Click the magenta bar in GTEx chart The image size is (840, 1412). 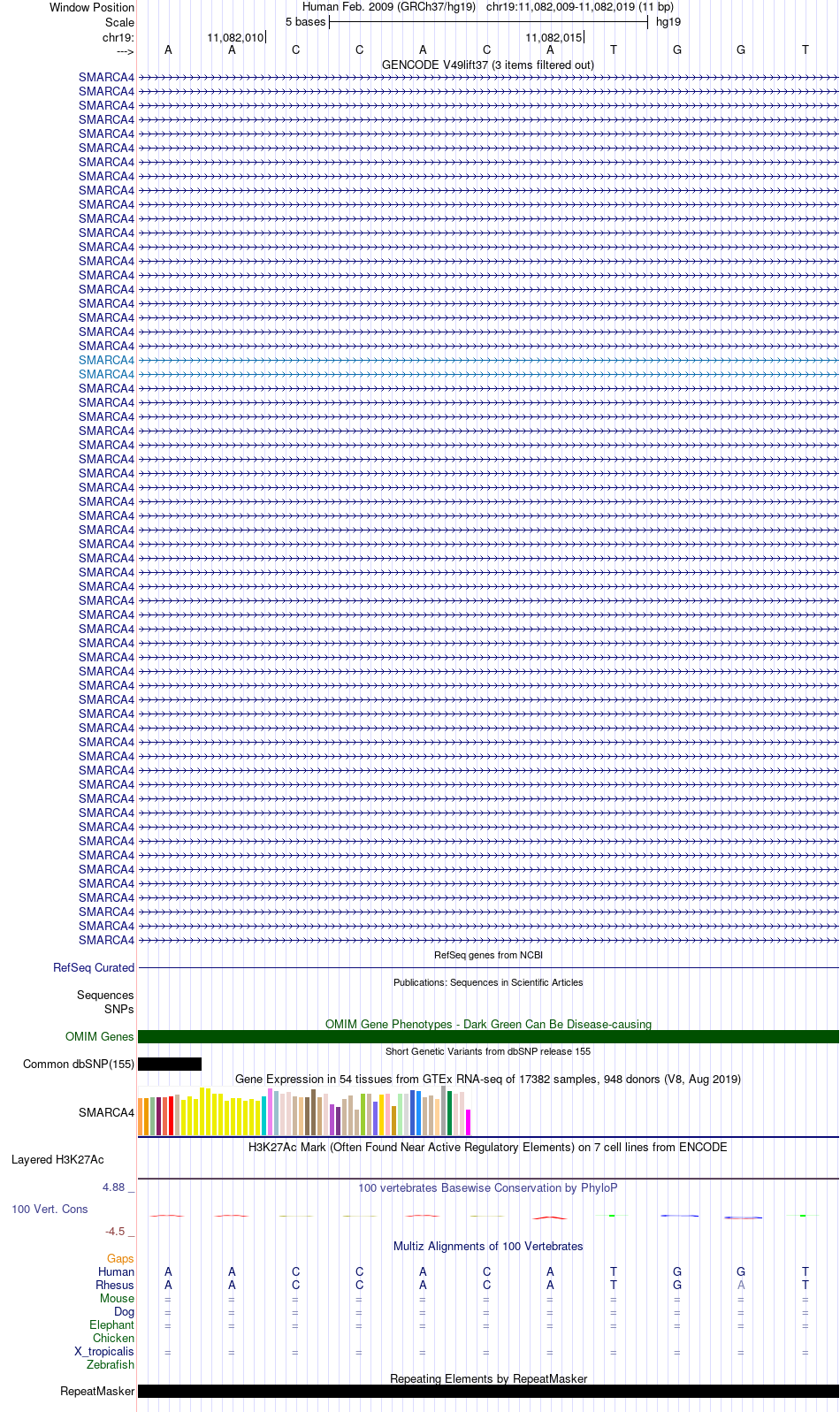pos(468,1122)
